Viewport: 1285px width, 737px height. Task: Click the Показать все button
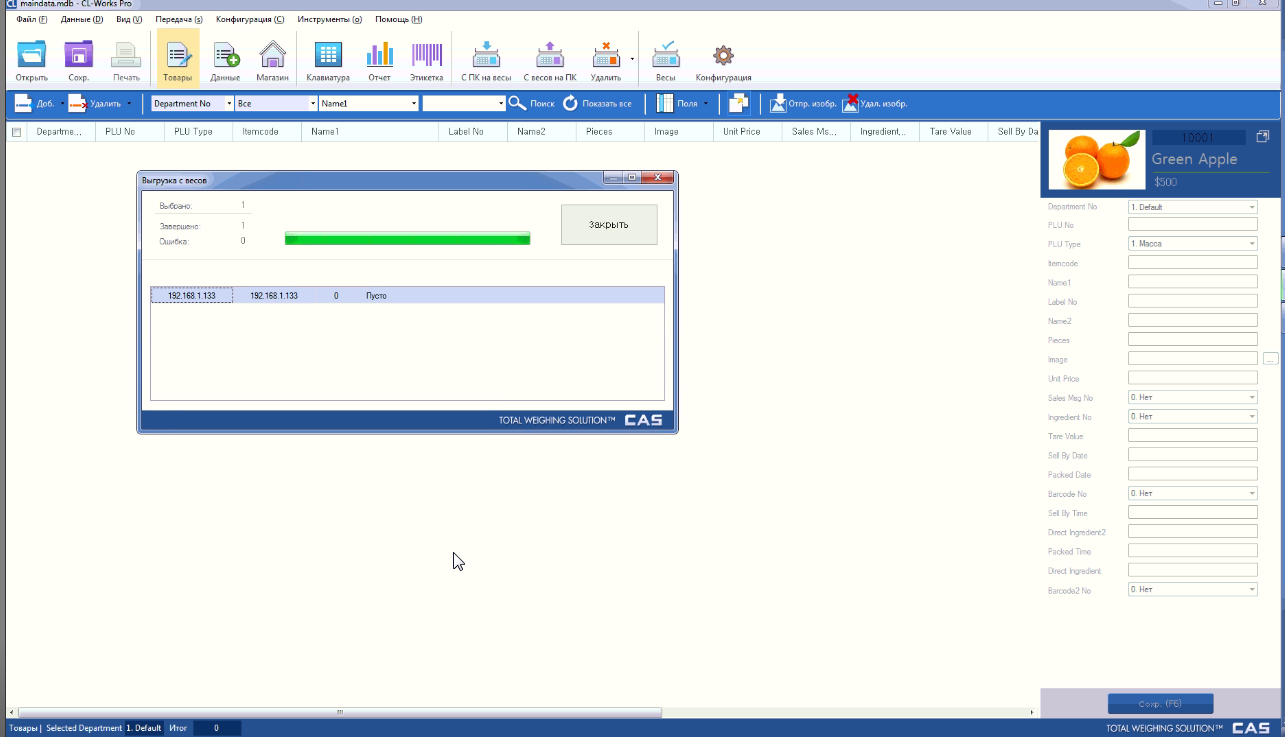[x=597, y=103]
